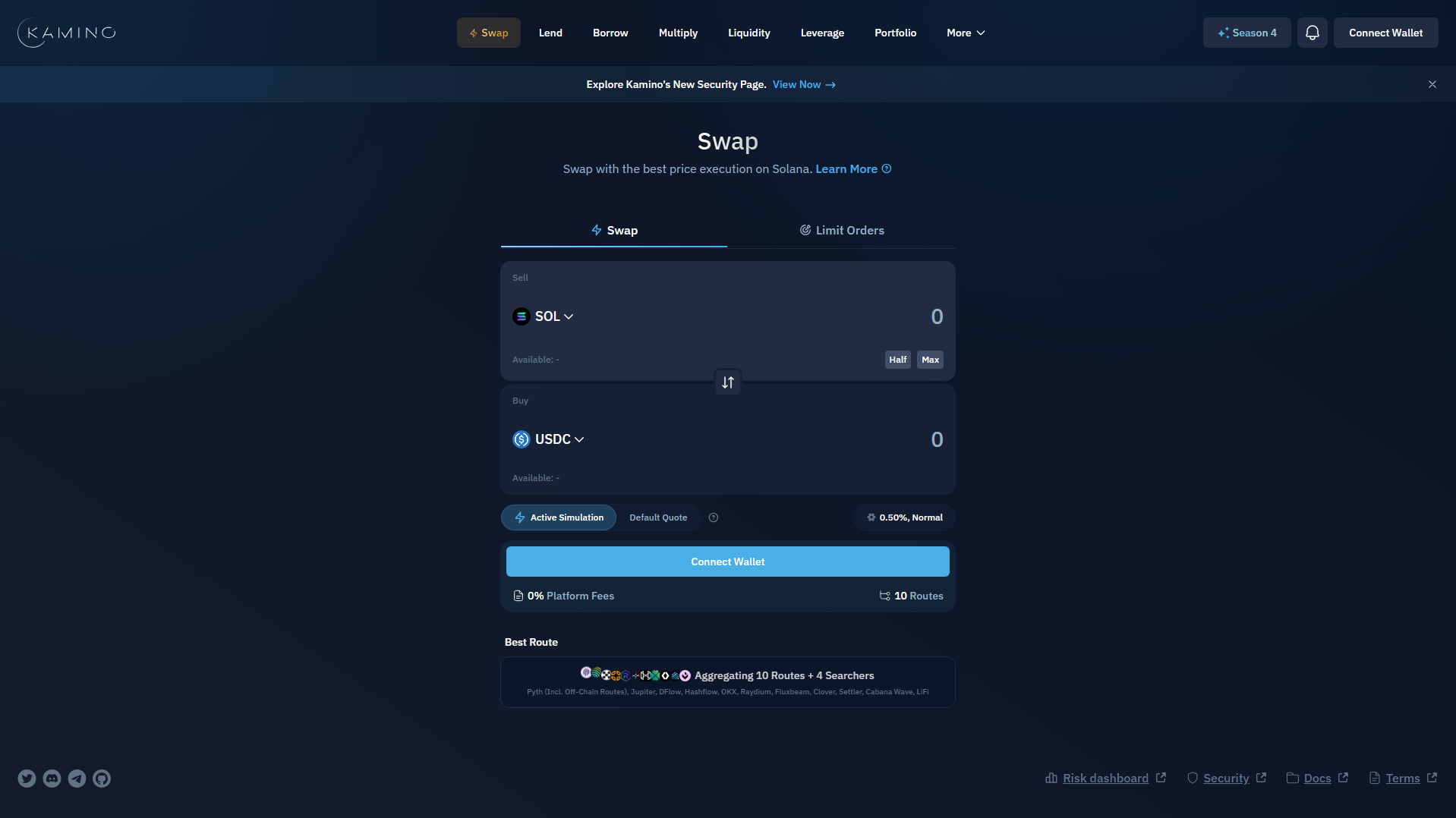Open Kamino's Twitter page
Screen dimensions: 1456x818
tap(27, 779)
